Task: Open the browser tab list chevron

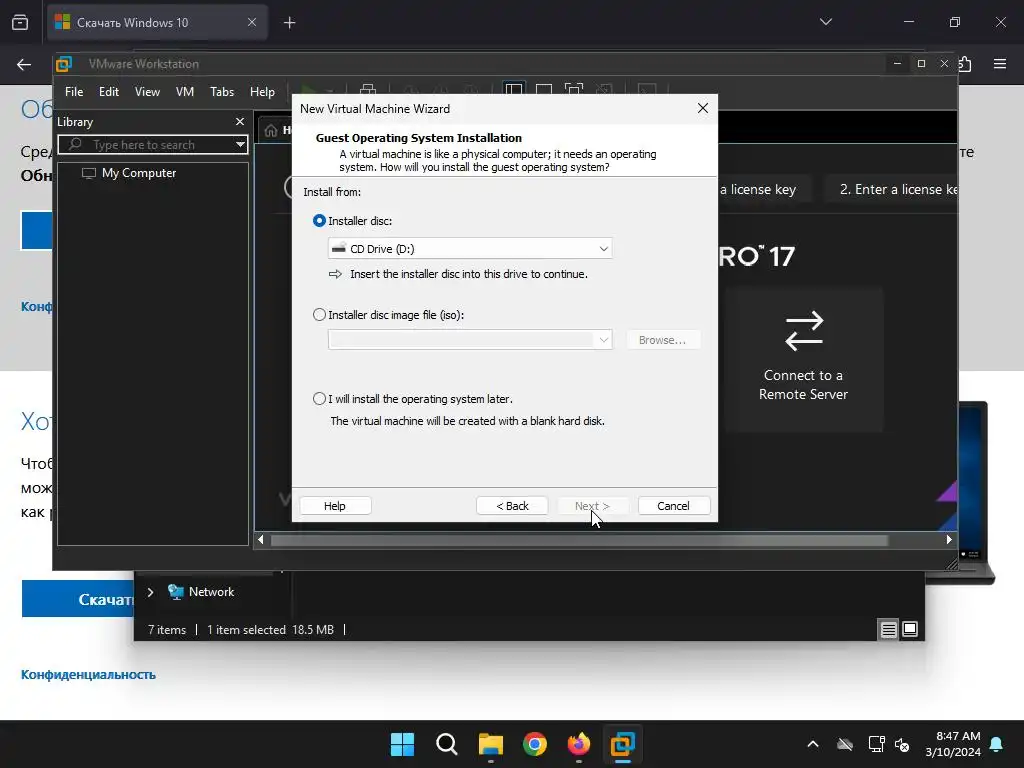Action: pyautogui.click(x=825, y=22)
